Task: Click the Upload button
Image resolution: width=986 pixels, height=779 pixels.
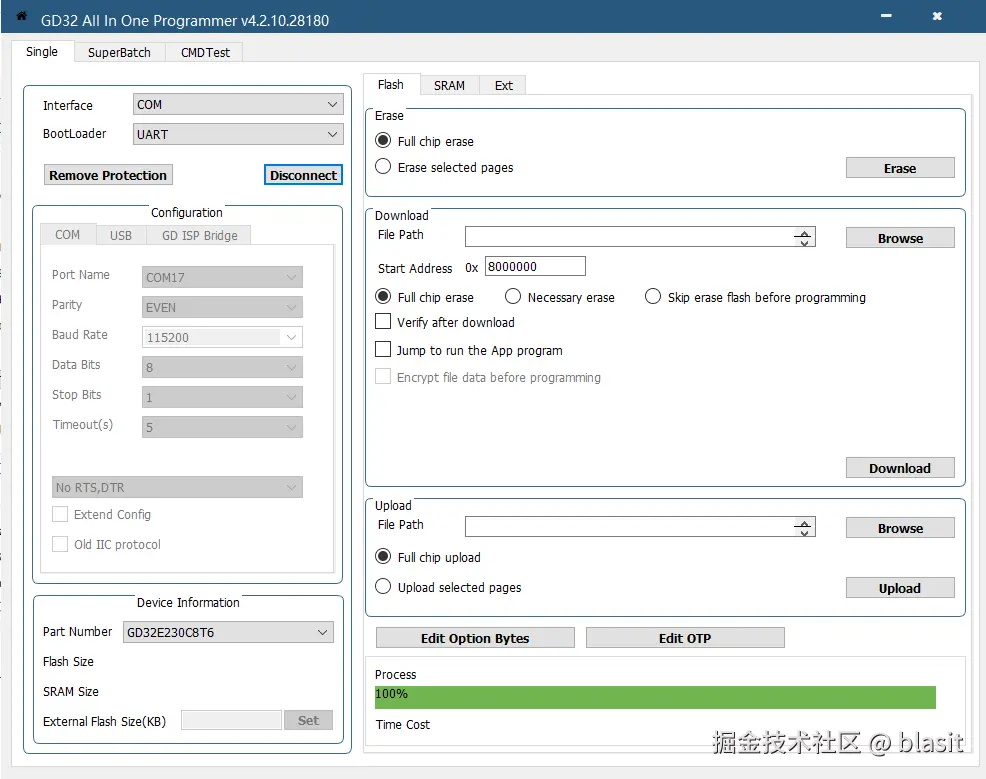Action: pos(900,588)
